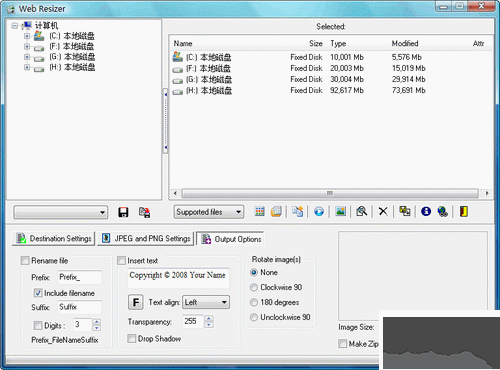The width and height of the screenshot is (500, 370).
Task: Switch to the Output Options tab
Action: [230, 239]
